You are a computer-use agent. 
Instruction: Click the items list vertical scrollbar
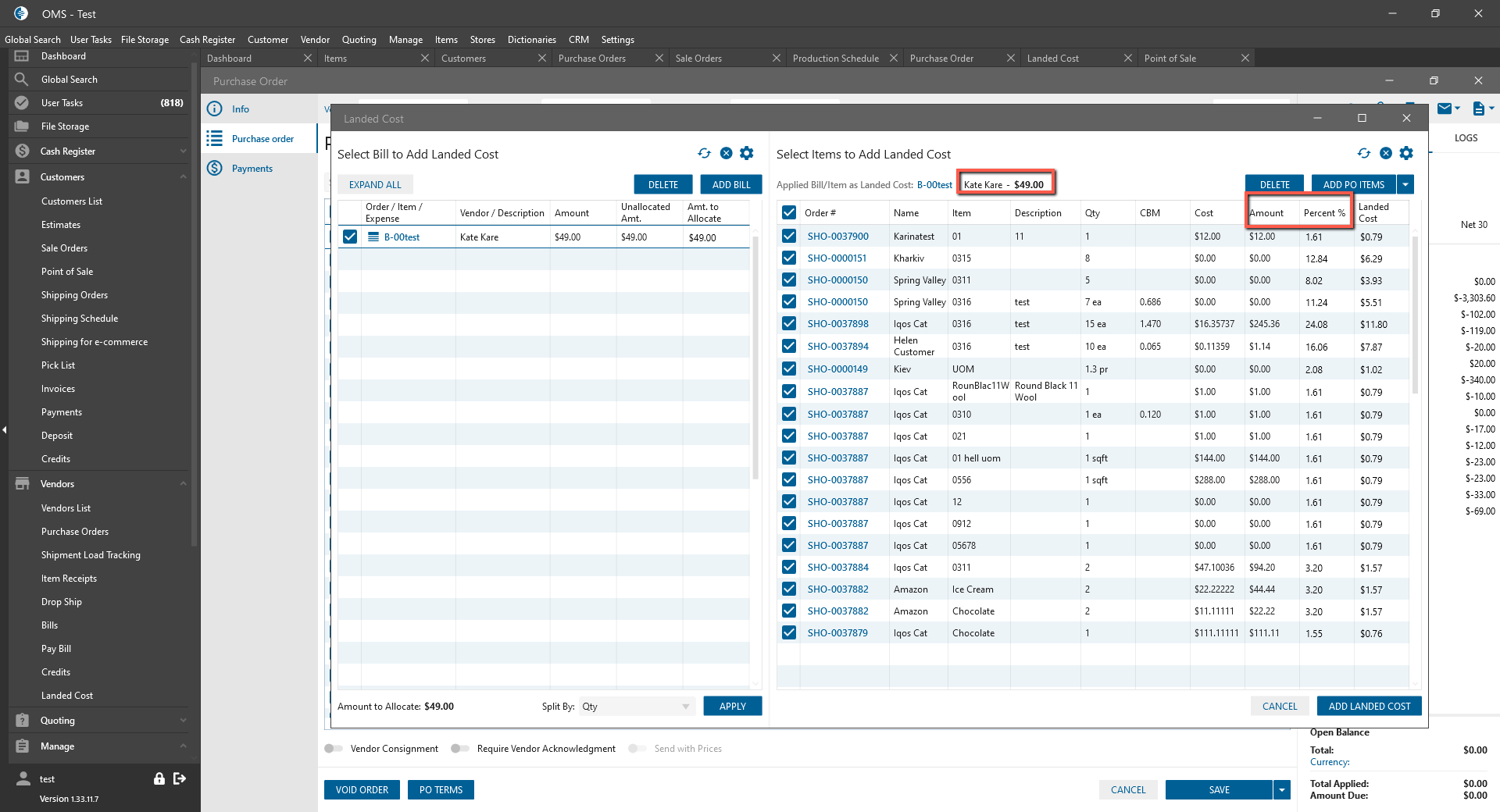click(x=1415, y=312)
